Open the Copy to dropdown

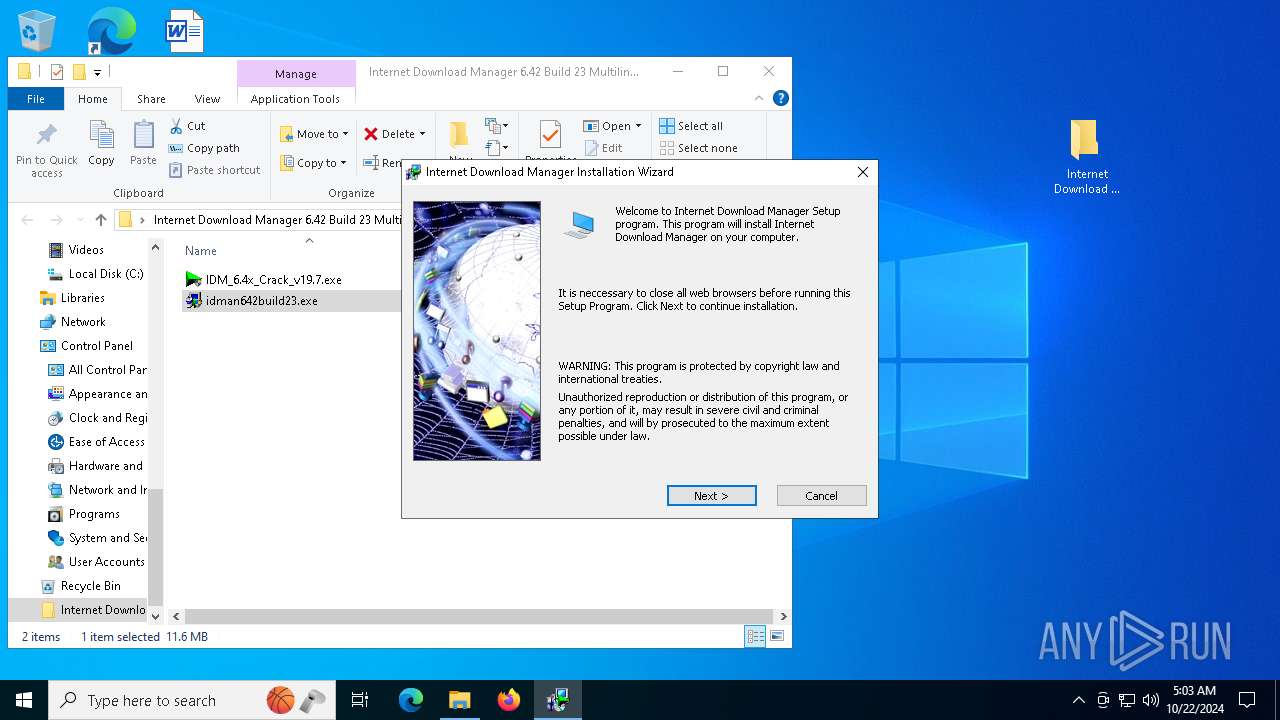coord(313,163)
